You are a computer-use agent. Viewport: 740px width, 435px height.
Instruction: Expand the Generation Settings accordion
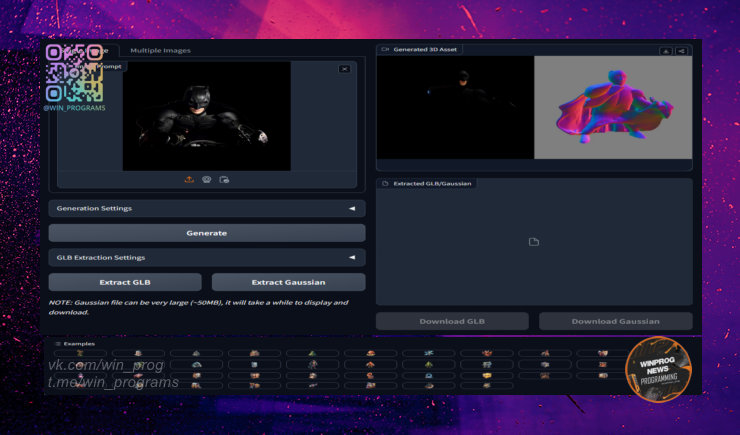(x=207, y=208)
